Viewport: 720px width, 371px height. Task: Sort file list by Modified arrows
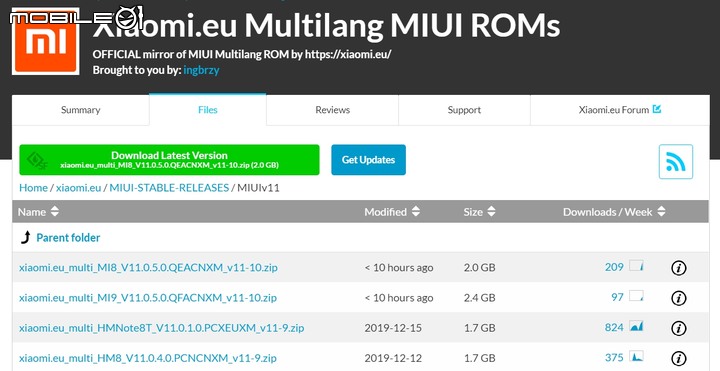[x=416, y=211]
